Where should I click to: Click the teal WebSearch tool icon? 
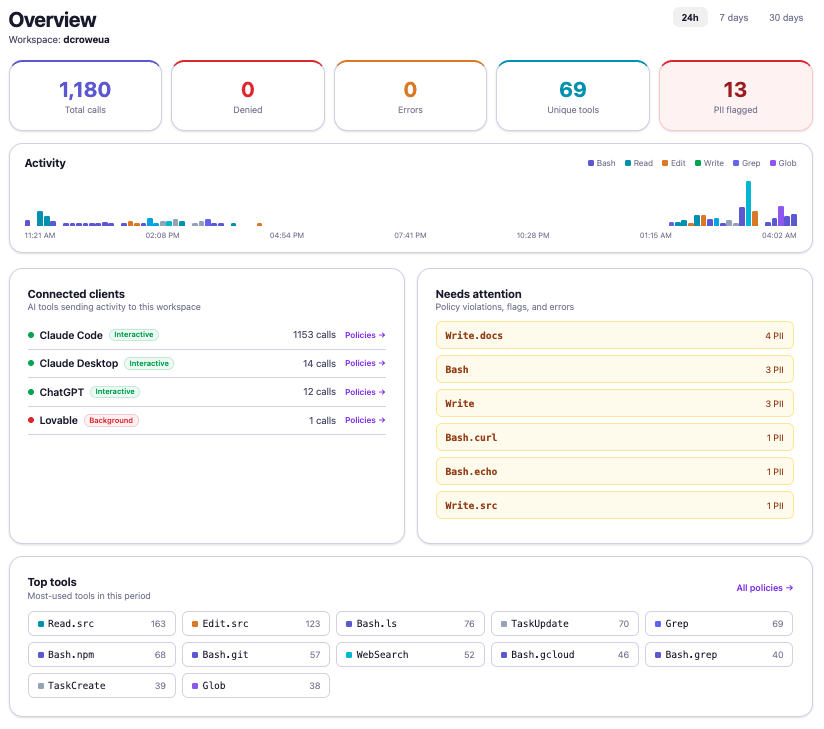[x=351, y=654]
